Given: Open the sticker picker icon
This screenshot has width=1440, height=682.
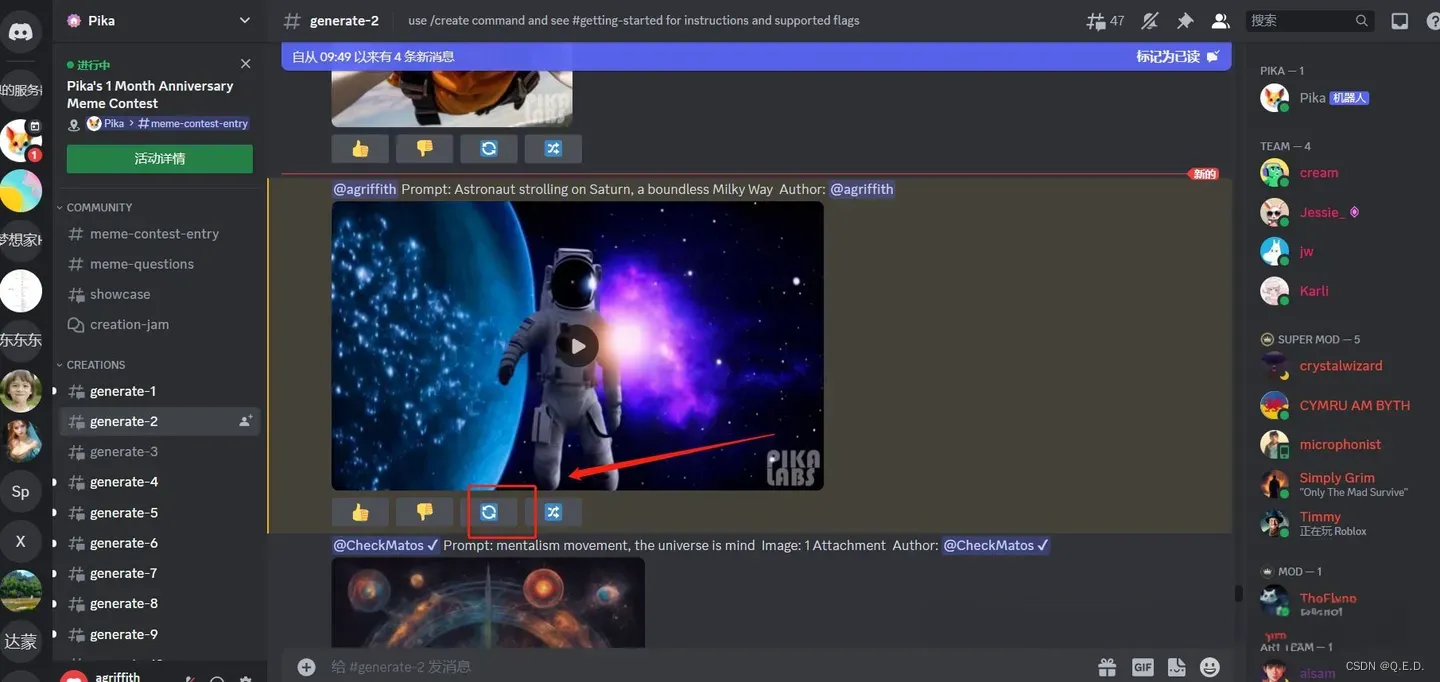Looking at the screenshot, I should point(1176,667).
